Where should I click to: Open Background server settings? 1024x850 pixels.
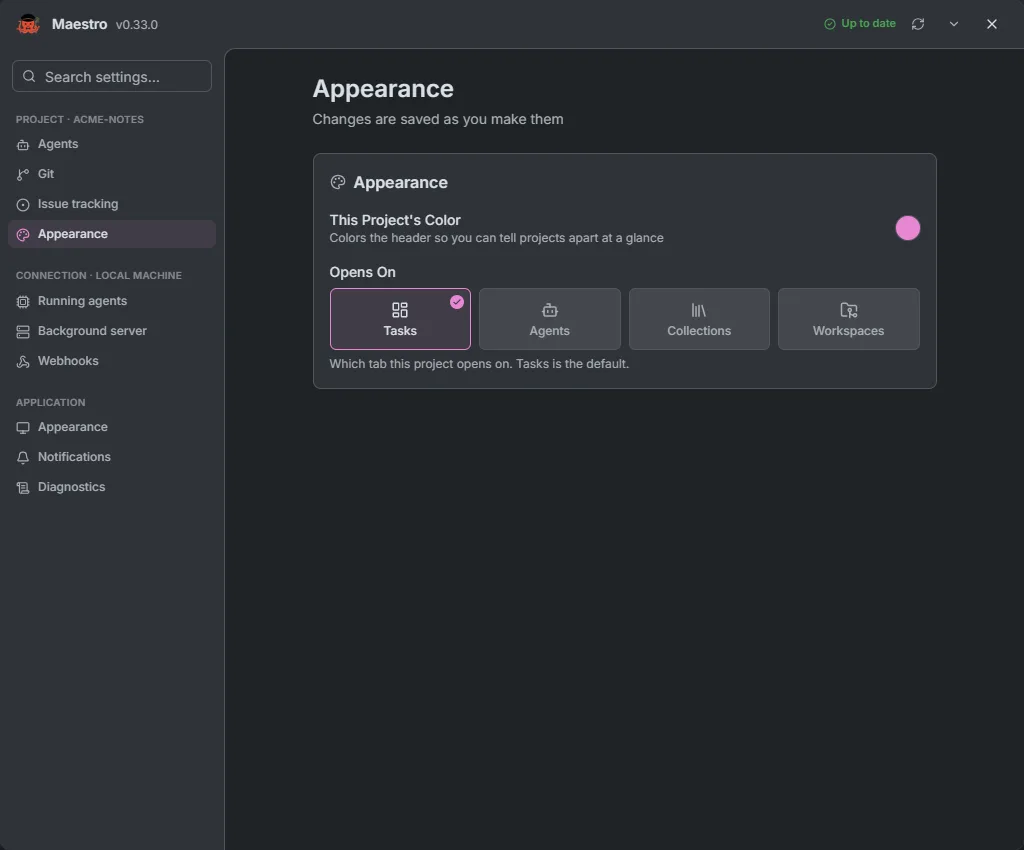[x=112, y=332]
